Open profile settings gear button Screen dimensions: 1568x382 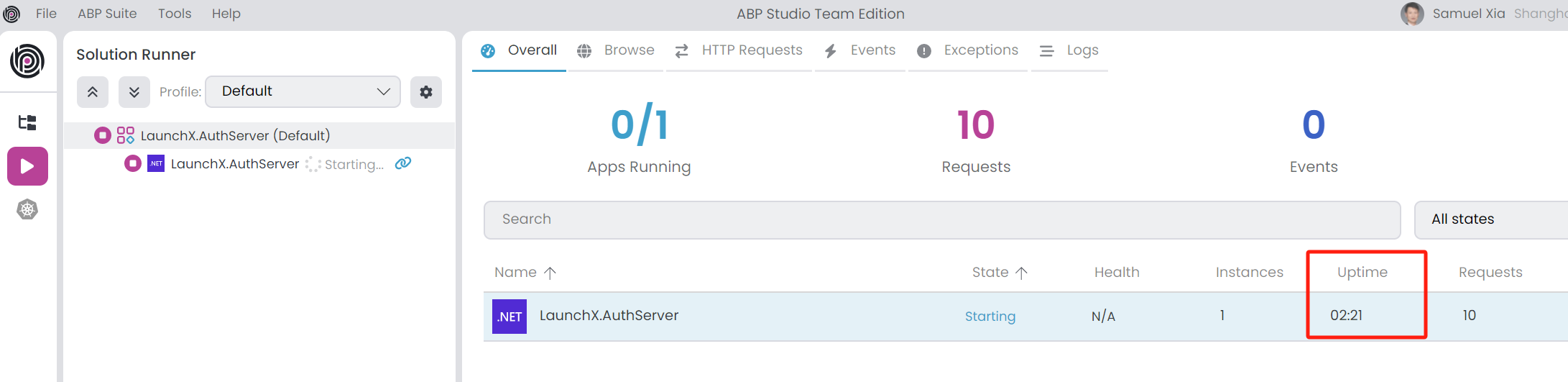click(426, 92)
